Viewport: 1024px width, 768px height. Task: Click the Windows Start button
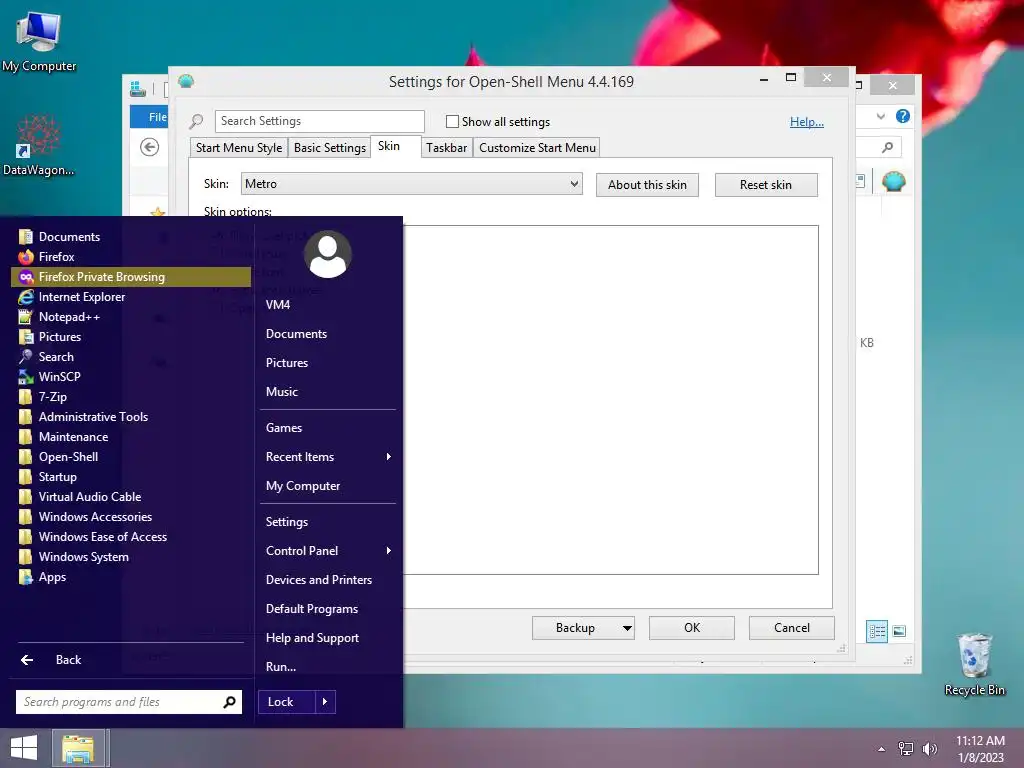click(x=24, y=748)
